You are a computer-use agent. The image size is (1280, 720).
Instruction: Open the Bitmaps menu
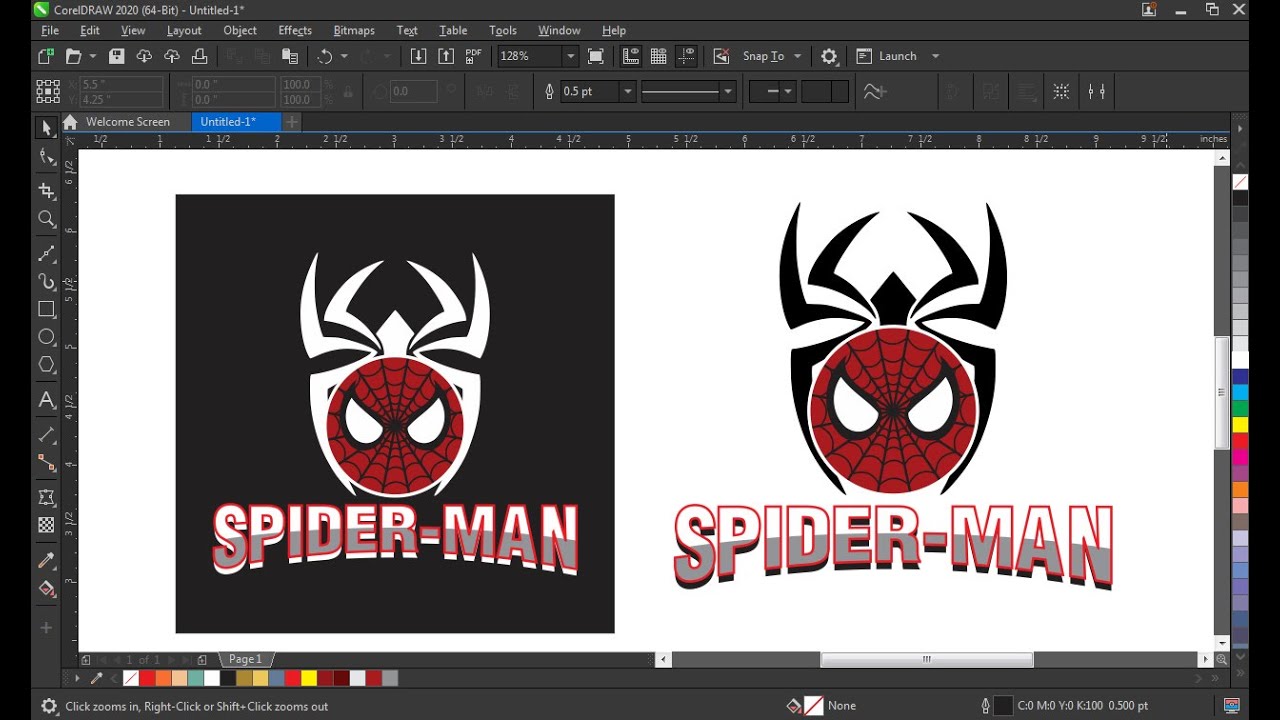coord(354,30)
